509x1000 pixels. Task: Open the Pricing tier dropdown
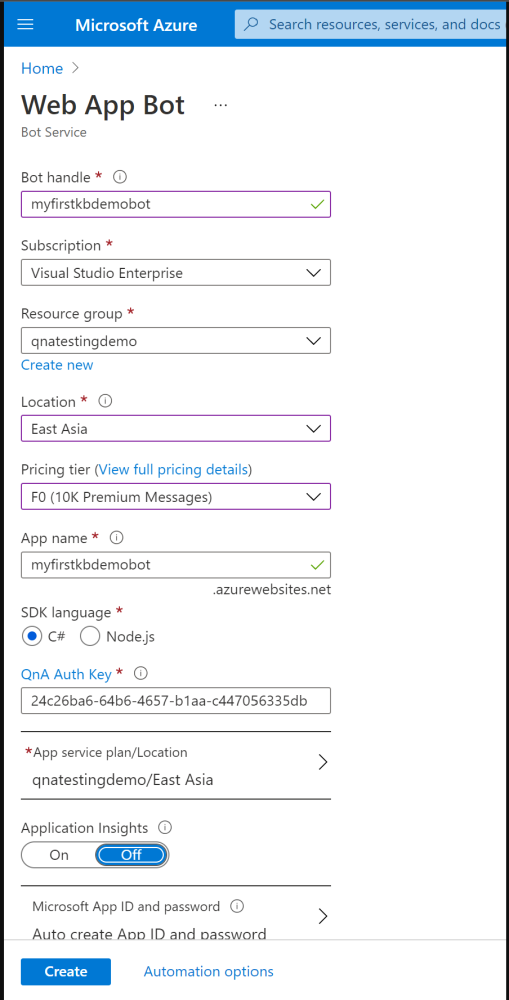pyautogui.click(x=176, y=497)
